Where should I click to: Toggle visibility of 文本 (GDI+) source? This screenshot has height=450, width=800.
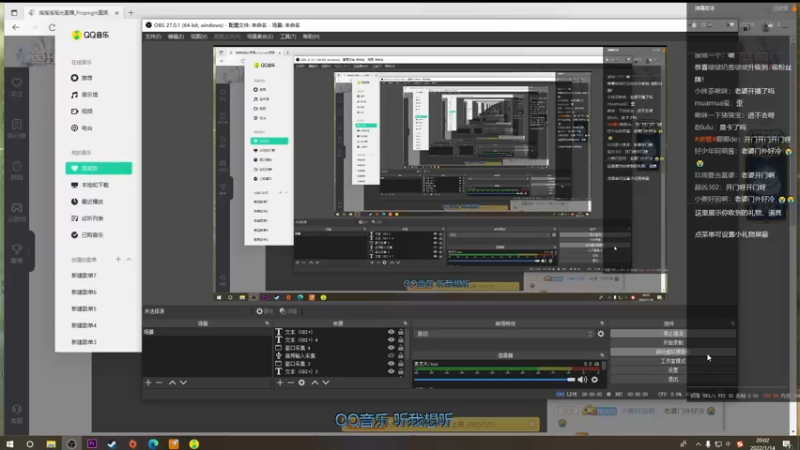point(391,332)
